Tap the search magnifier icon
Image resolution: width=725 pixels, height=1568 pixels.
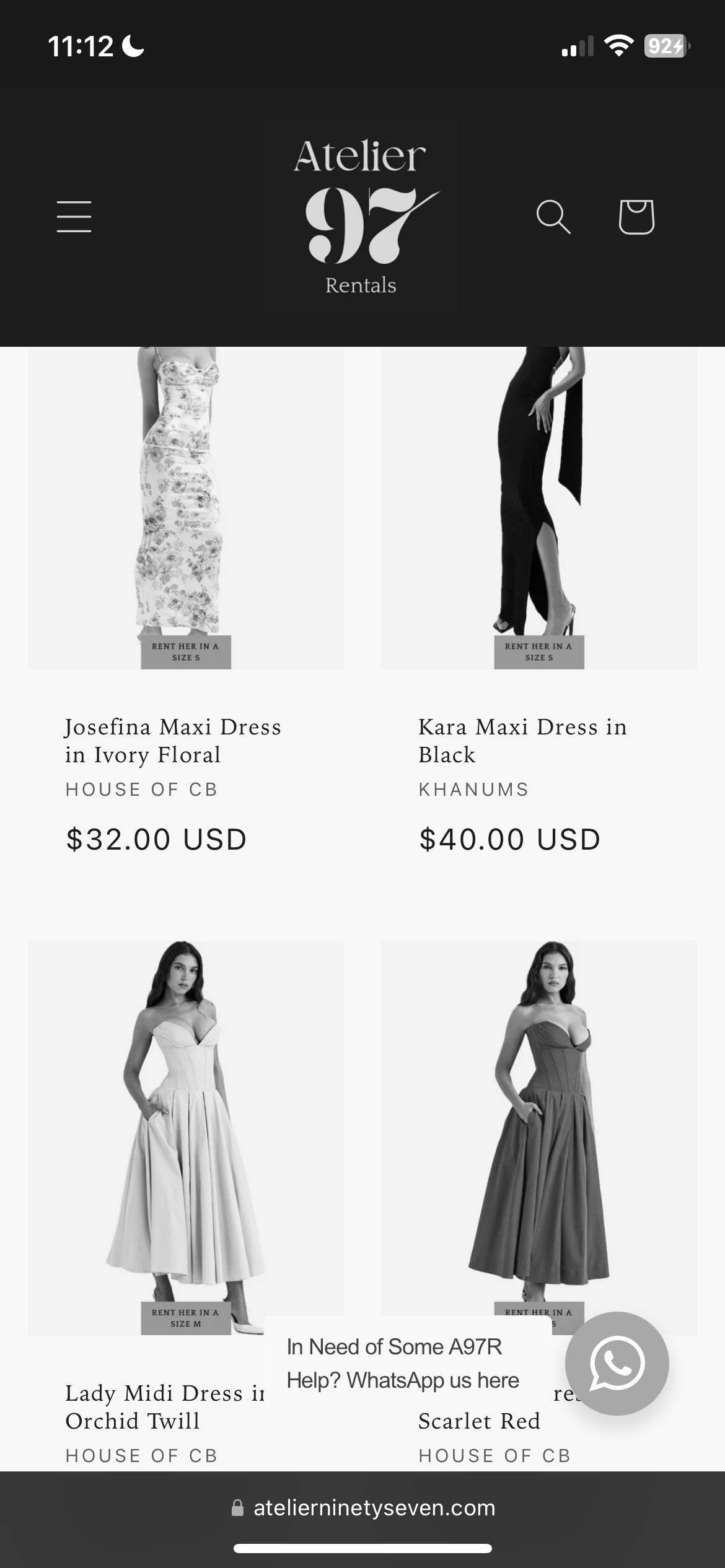pyautogui.click(x=553, y=217)
